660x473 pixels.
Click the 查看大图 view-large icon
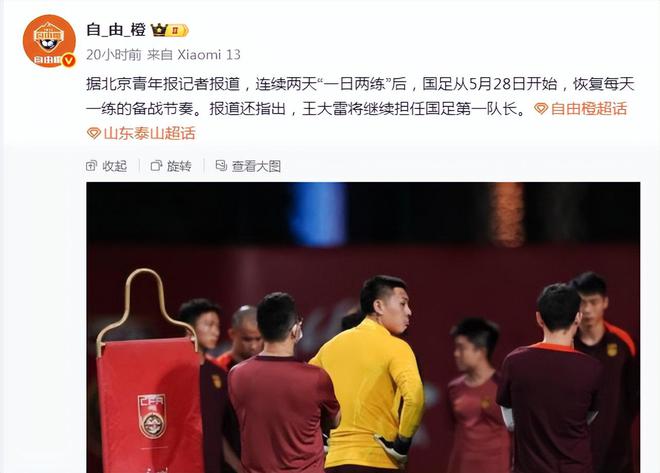point(221,166)
